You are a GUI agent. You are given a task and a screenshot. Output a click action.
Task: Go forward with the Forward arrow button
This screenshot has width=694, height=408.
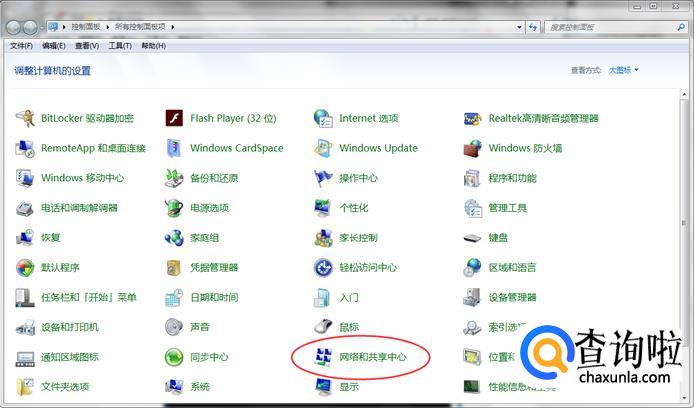coord(30,27)
